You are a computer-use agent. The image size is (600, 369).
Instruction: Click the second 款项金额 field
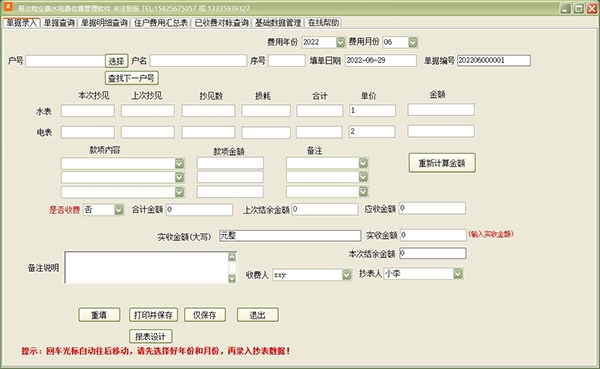[x=230, y=177]
